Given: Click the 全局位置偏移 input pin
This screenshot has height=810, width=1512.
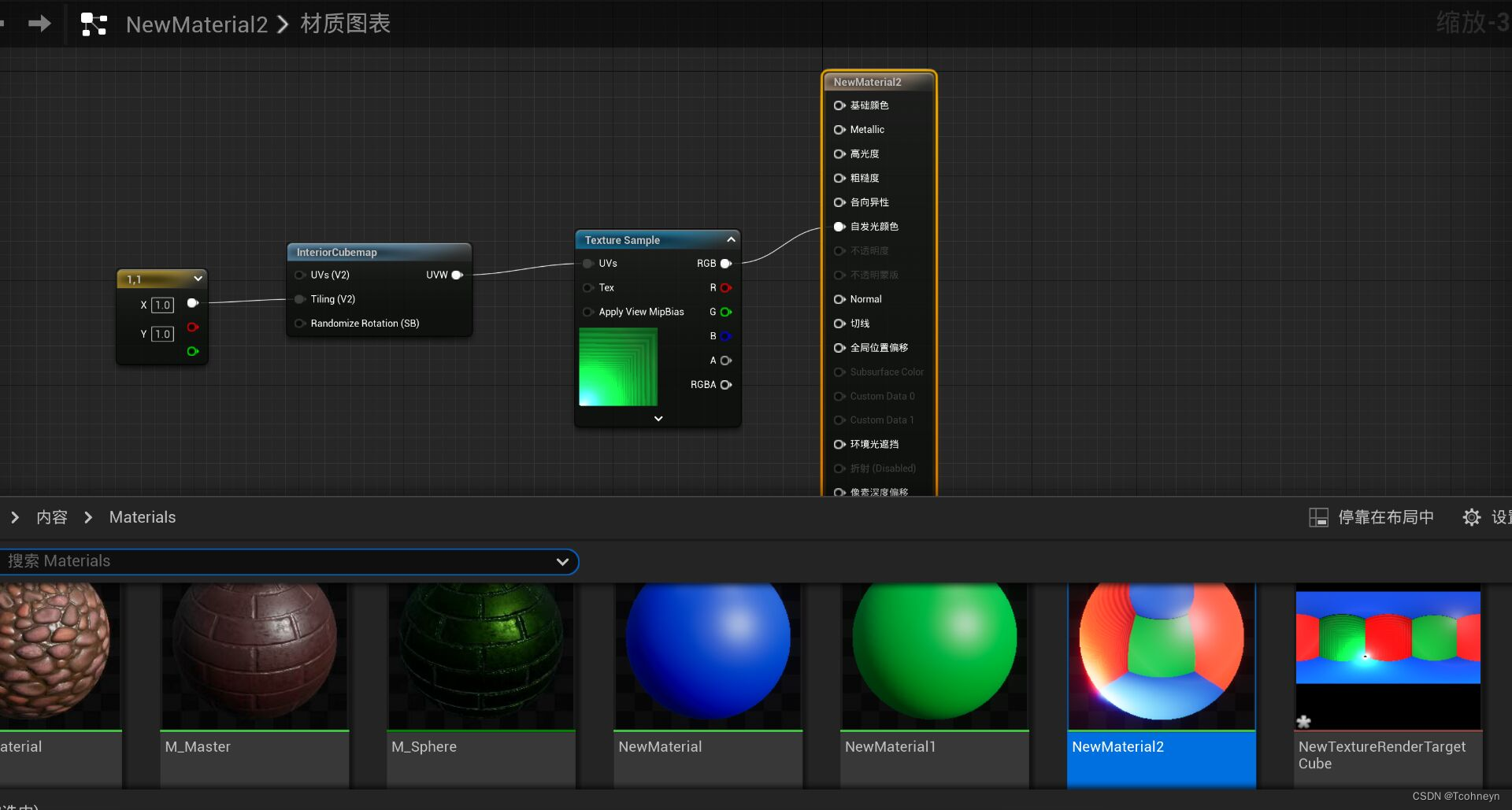Looking at the screenshot, I should pos(839,348).
